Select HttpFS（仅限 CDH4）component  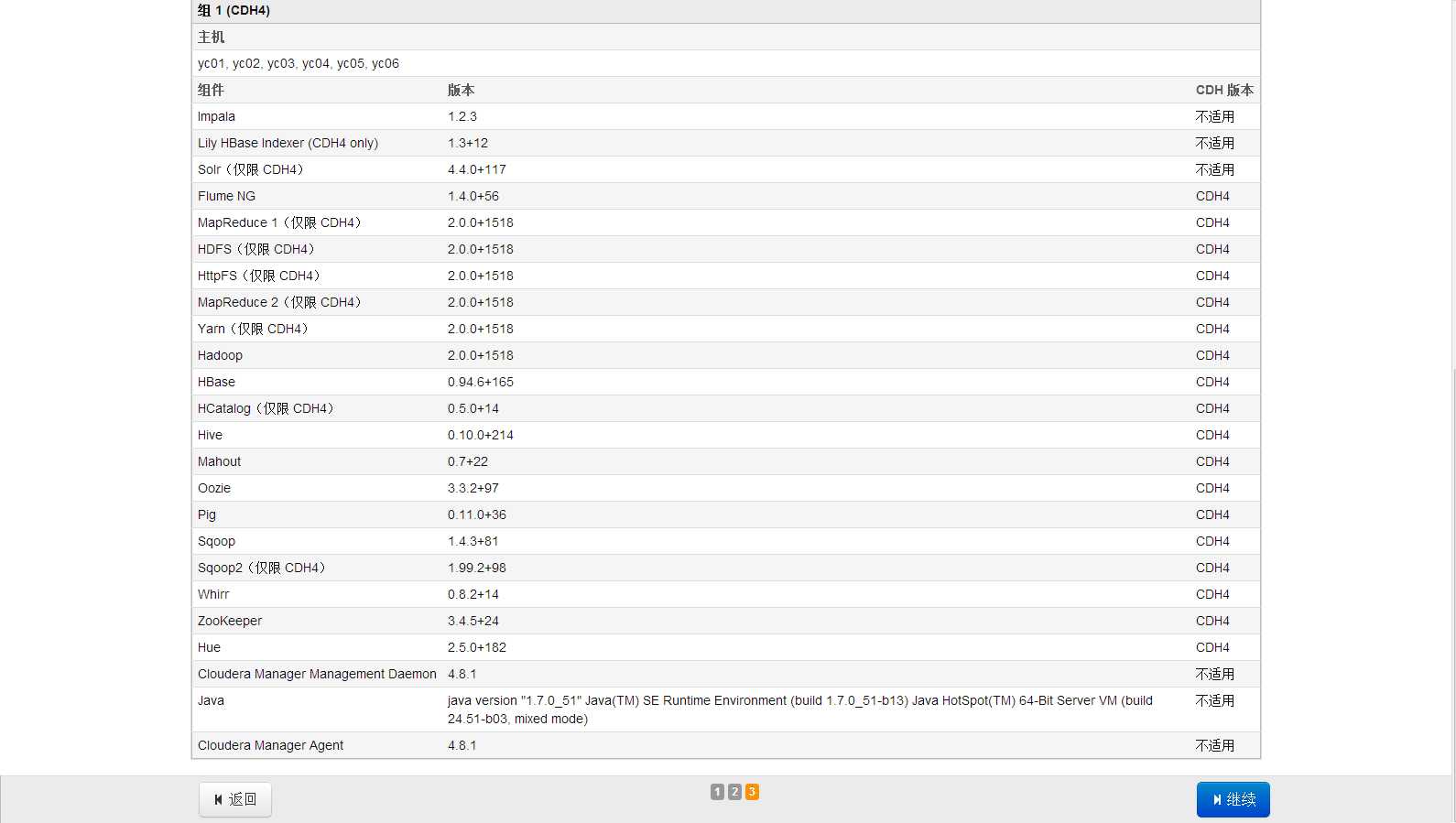tap(261, 276)
